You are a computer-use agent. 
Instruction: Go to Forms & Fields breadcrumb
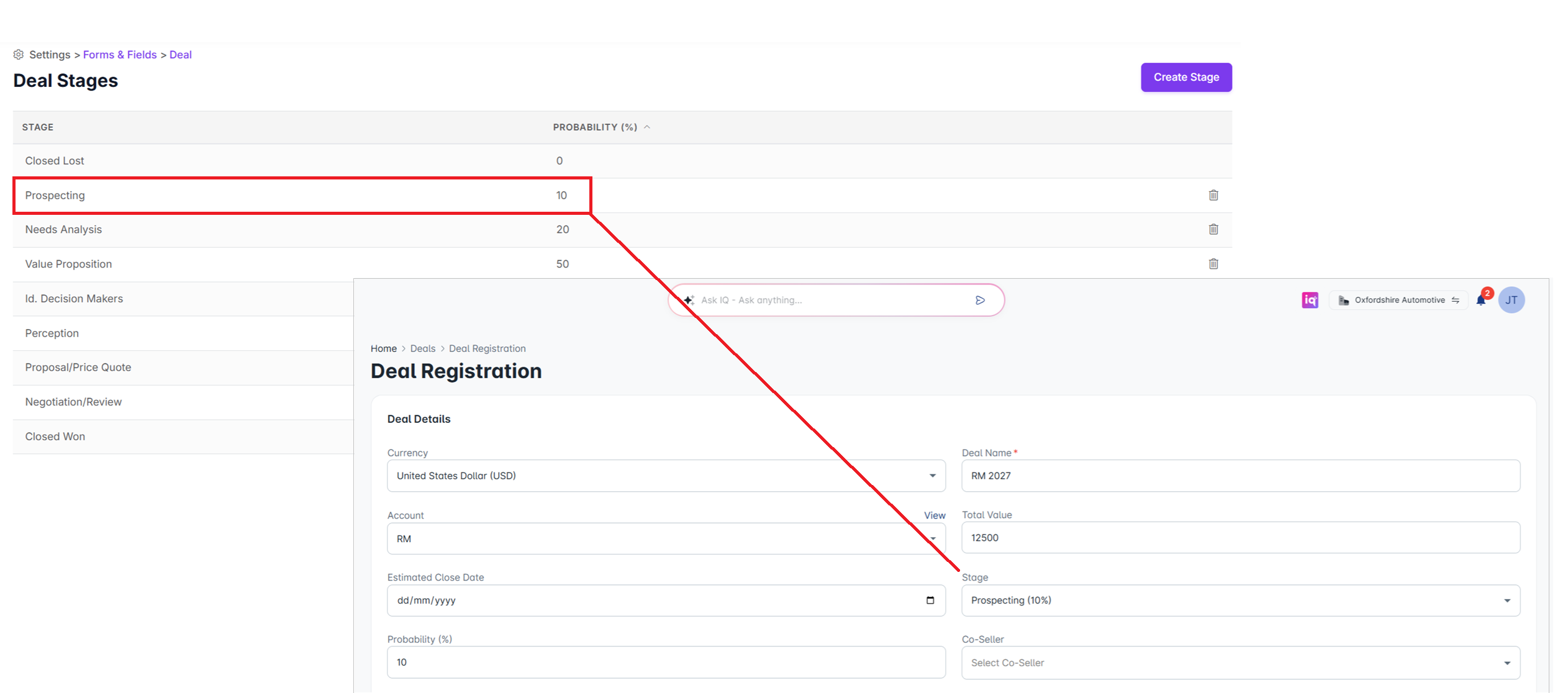pos(120,55)
